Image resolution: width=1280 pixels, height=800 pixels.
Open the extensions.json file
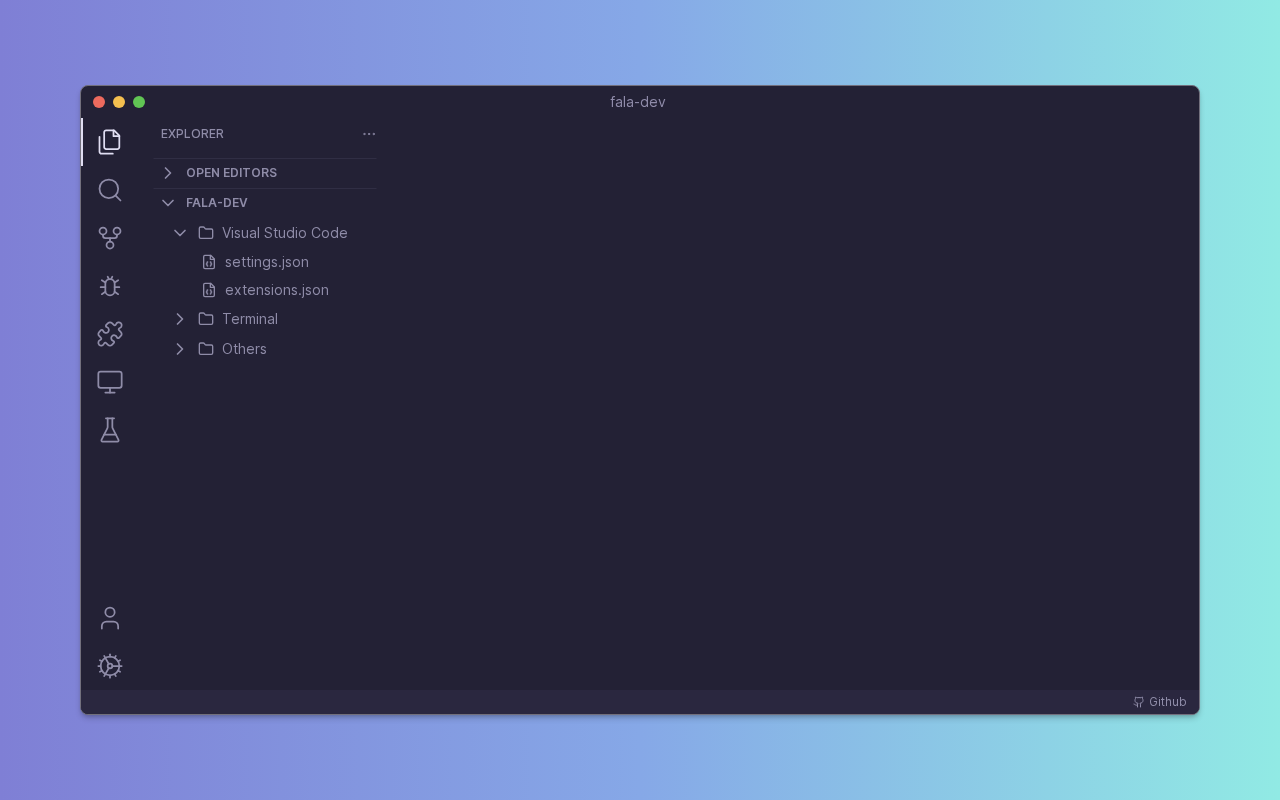(x=276, y=290)
